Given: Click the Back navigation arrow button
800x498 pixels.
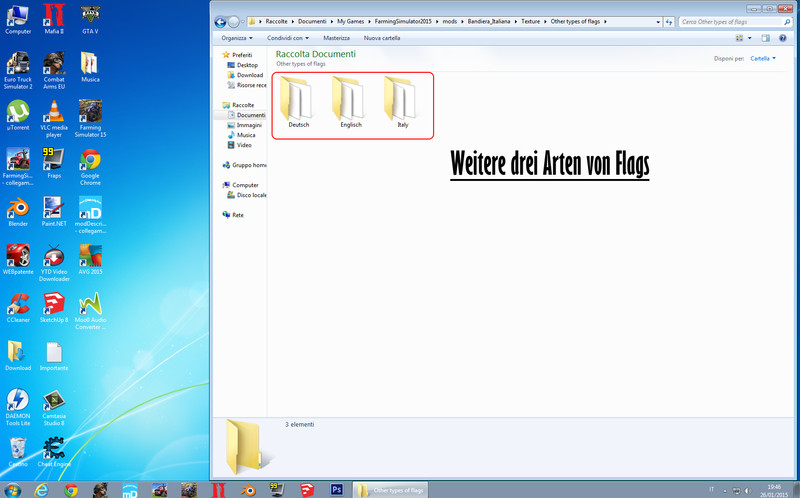Looking at the screenshot, I should (x=219, y=20).
